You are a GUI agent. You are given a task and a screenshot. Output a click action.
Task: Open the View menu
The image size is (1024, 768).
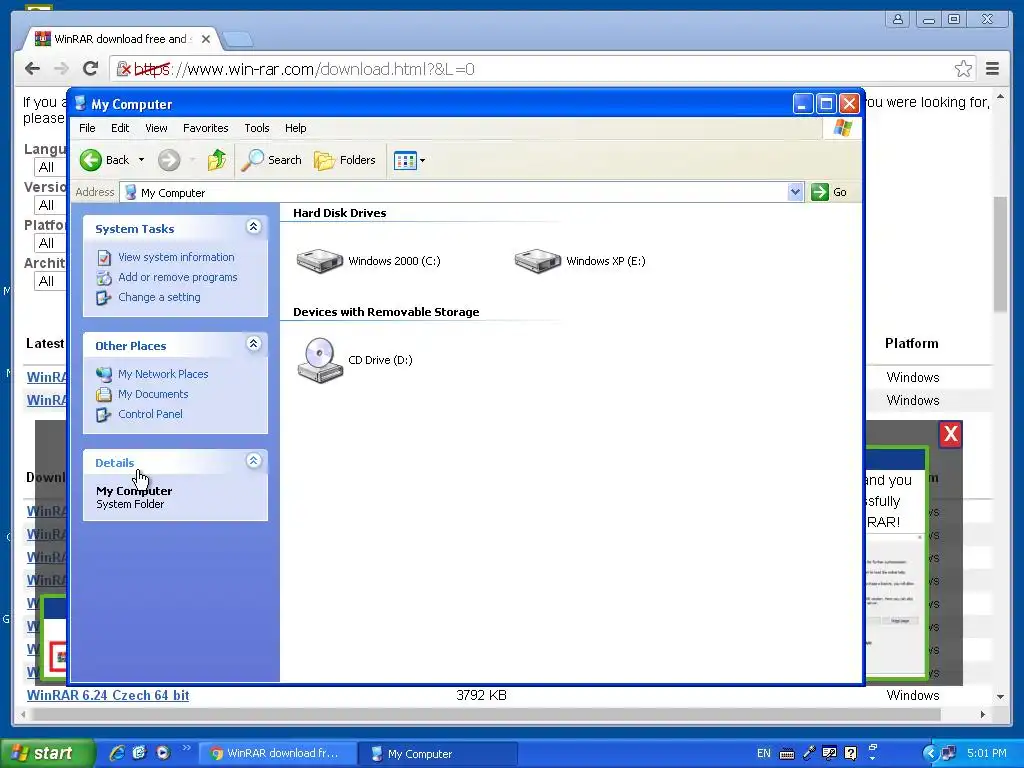click(156, 128)
